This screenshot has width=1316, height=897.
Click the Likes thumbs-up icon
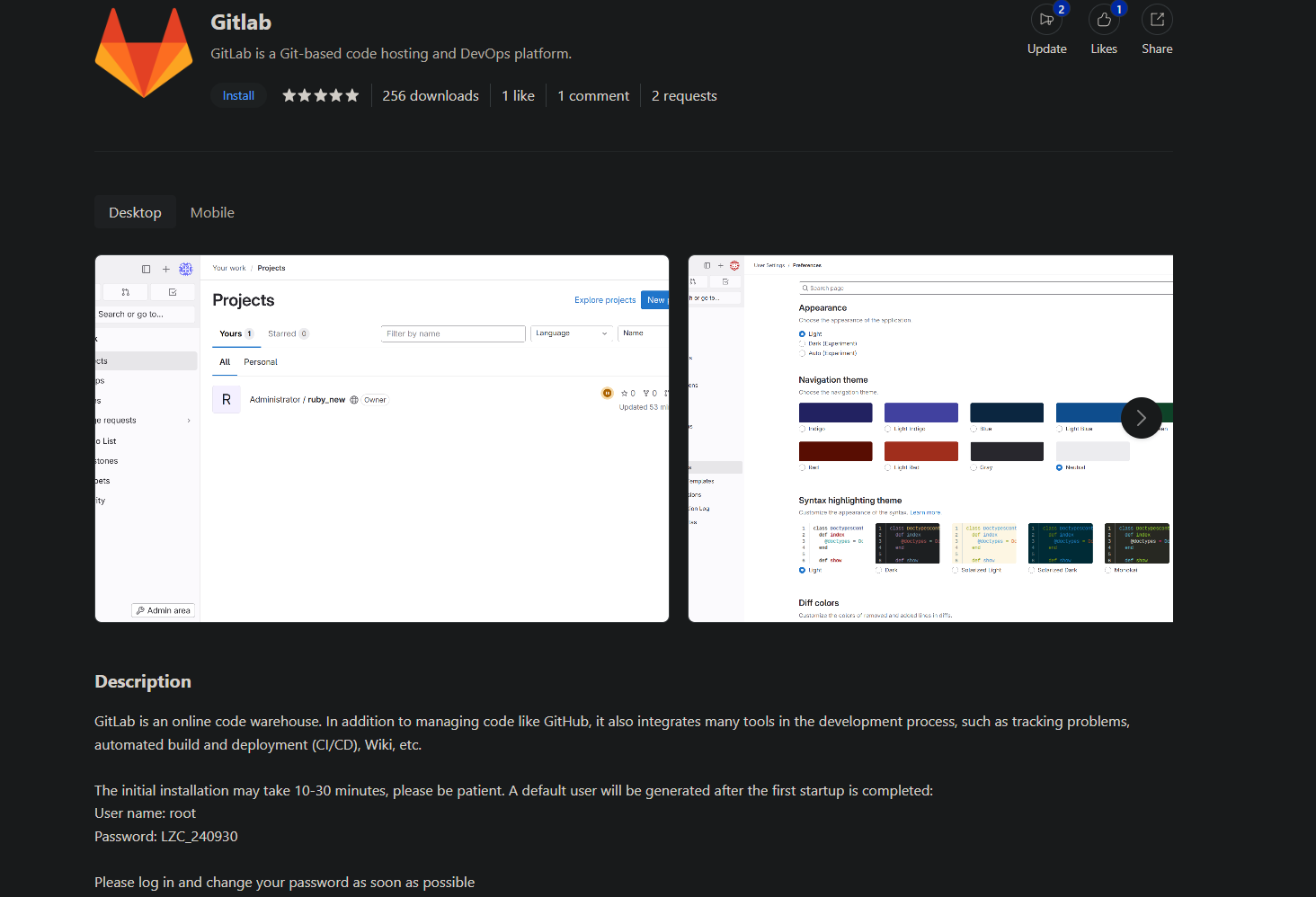tap(1104, 20)
